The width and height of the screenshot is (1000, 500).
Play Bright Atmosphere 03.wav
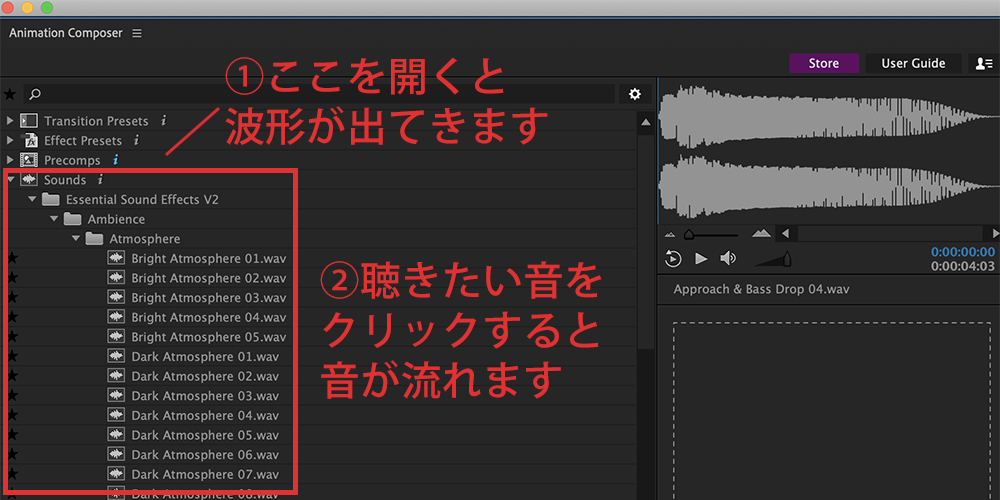(x=209, y=298)
